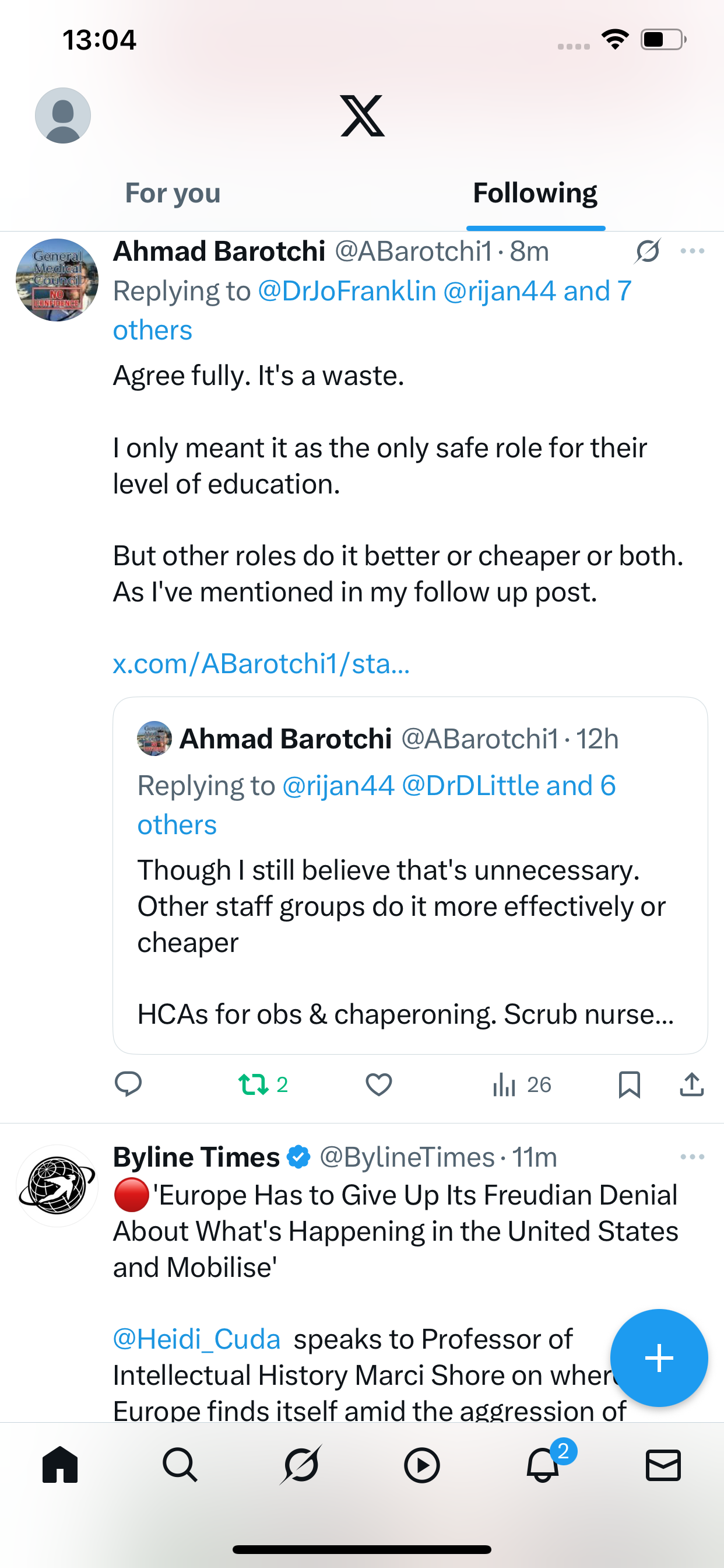Undo repost on Ahmad Barotchi's post
This screenshot has height=1568, width=724.
tap(254, 1084)
